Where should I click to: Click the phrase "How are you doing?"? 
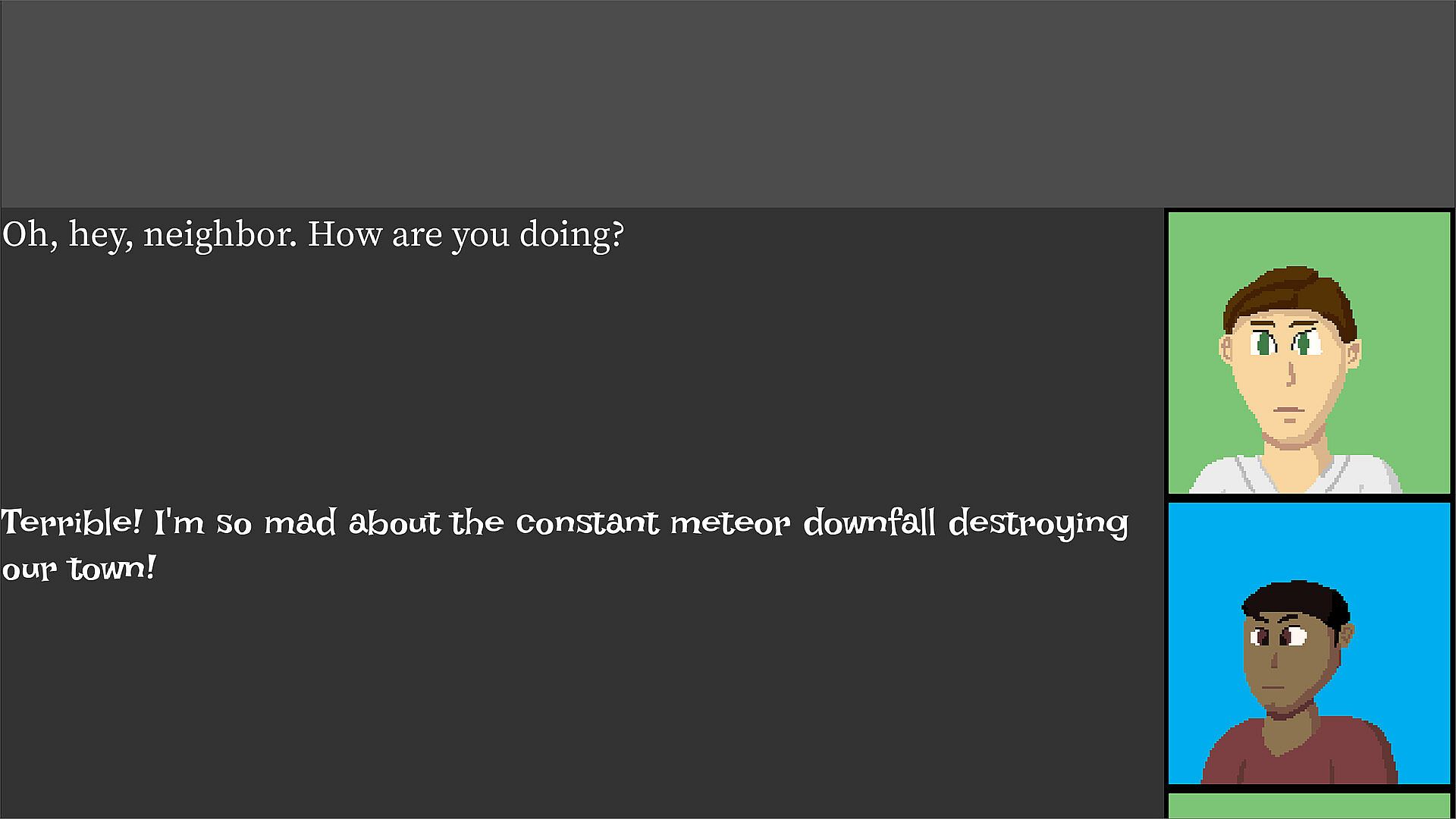(466, 234)
